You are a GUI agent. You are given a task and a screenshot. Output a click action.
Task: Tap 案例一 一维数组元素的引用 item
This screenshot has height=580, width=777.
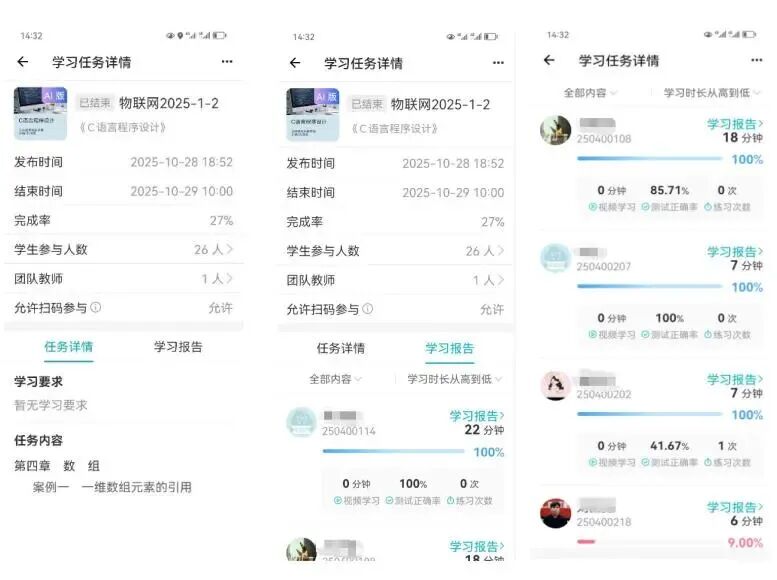(x=112, y=487)
